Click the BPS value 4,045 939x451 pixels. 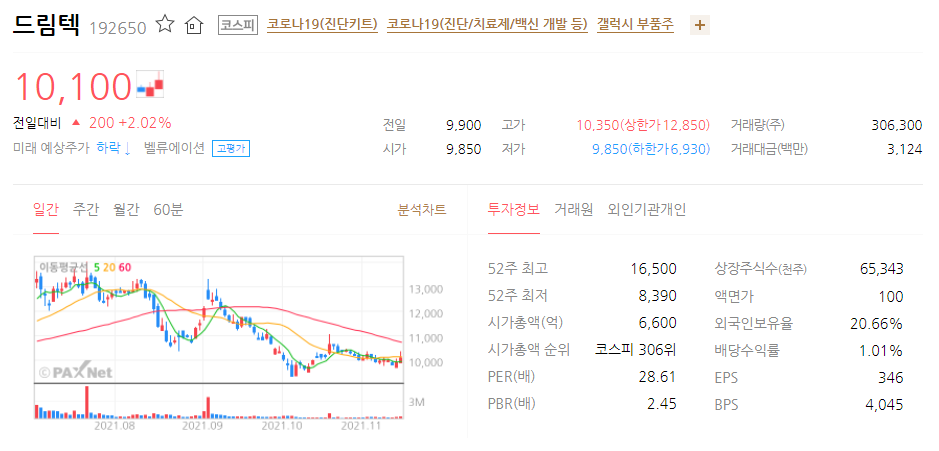[884, 404]
